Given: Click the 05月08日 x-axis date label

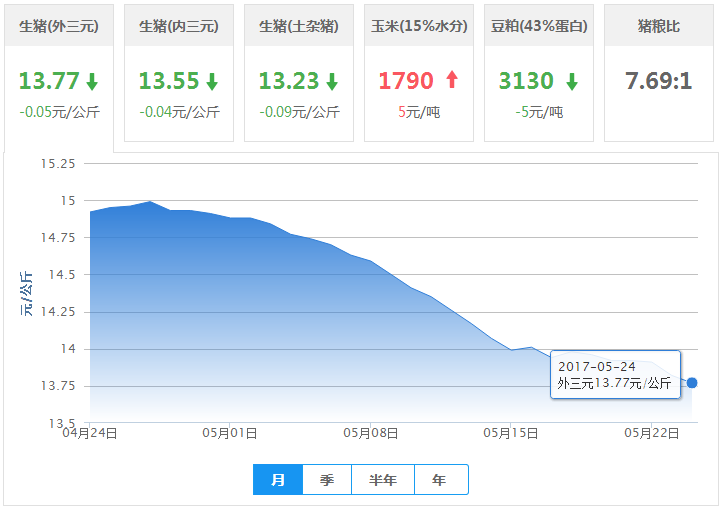Looking at the screenshot, I should click(371, 434).
